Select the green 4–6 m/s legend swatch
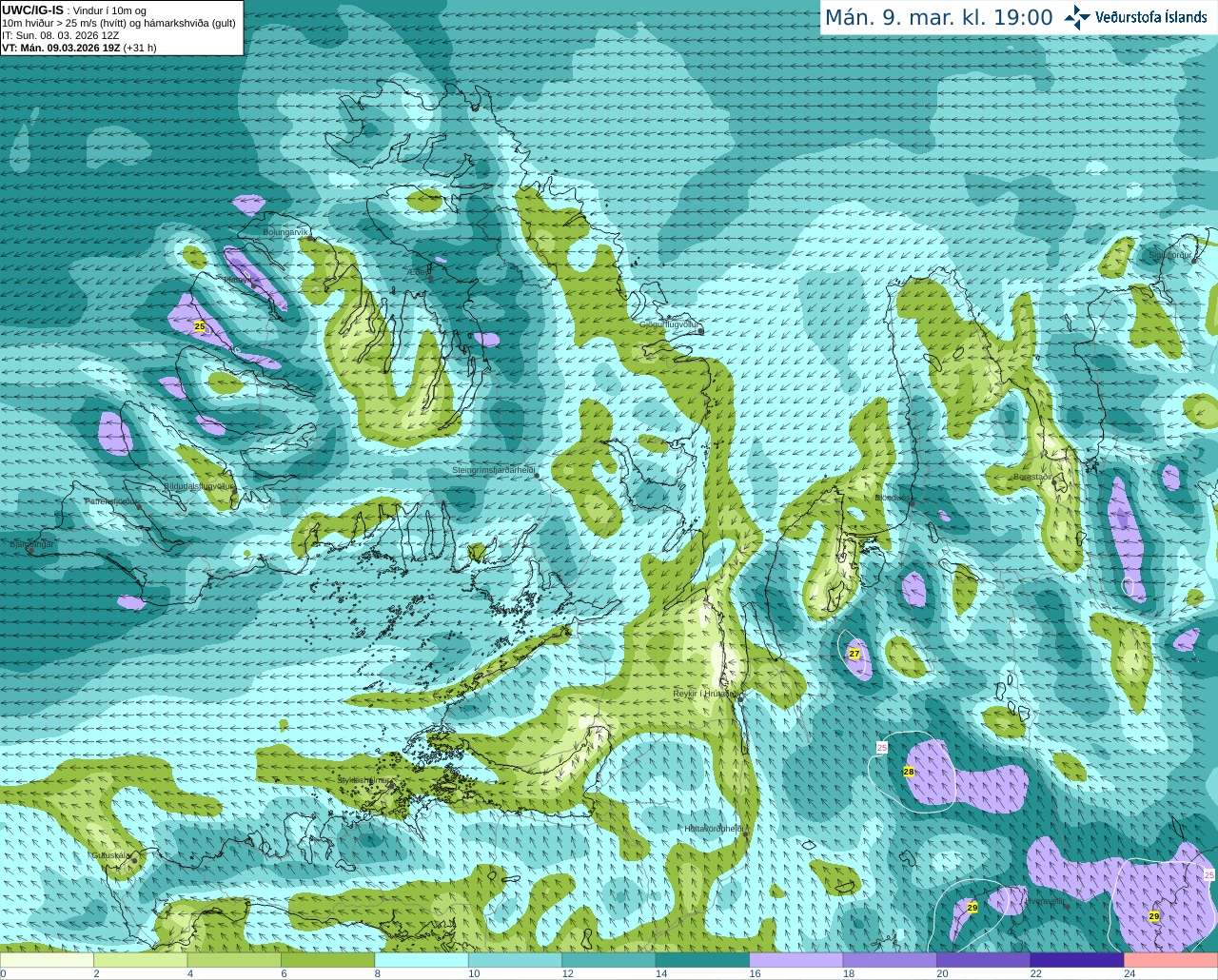The width and height of the screenshot is (1218, 980). tap(234, 960)
